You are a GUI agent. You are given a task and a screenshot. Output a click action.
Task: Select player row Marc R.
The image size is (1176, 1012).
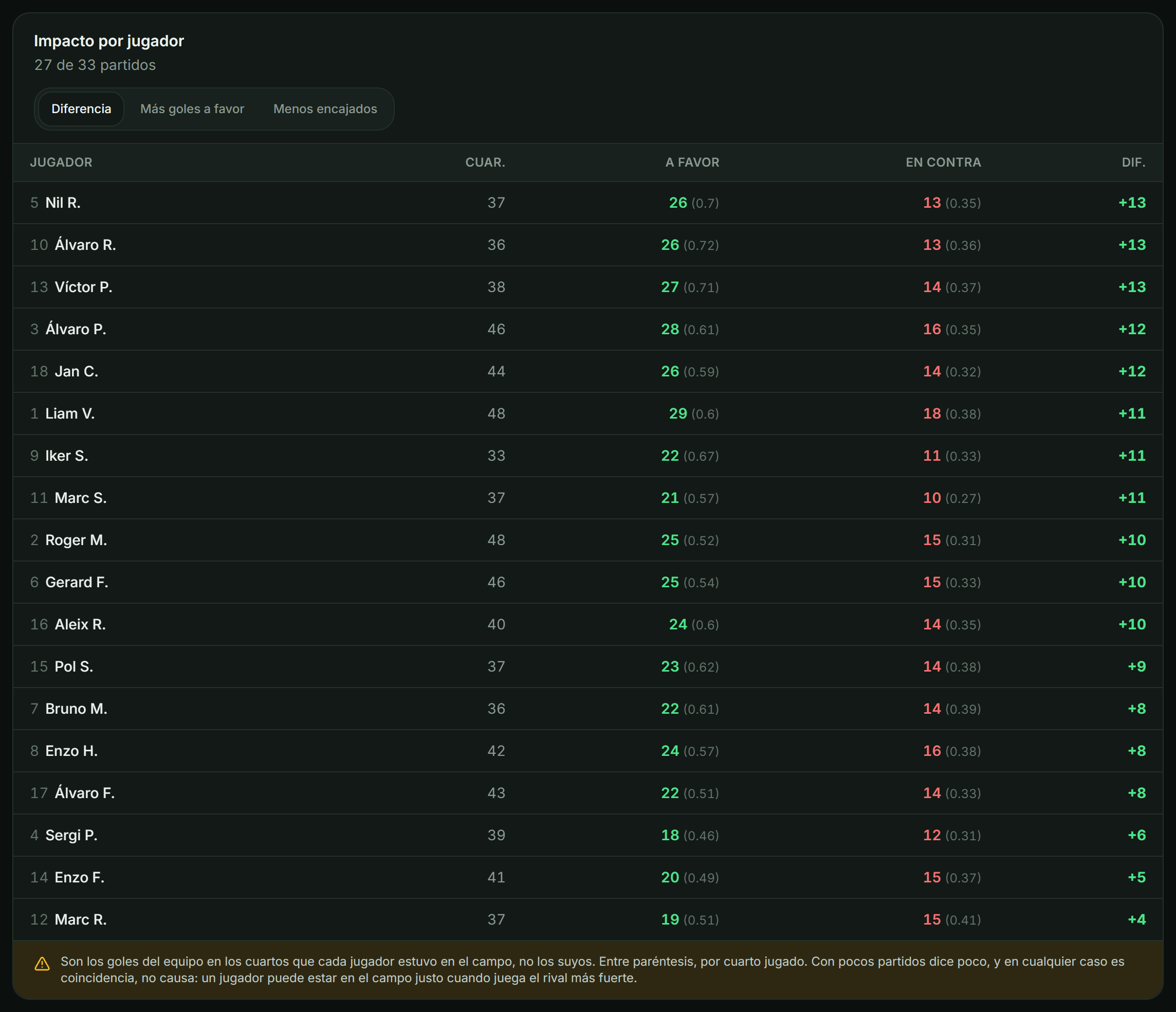(x=588, y=919)
